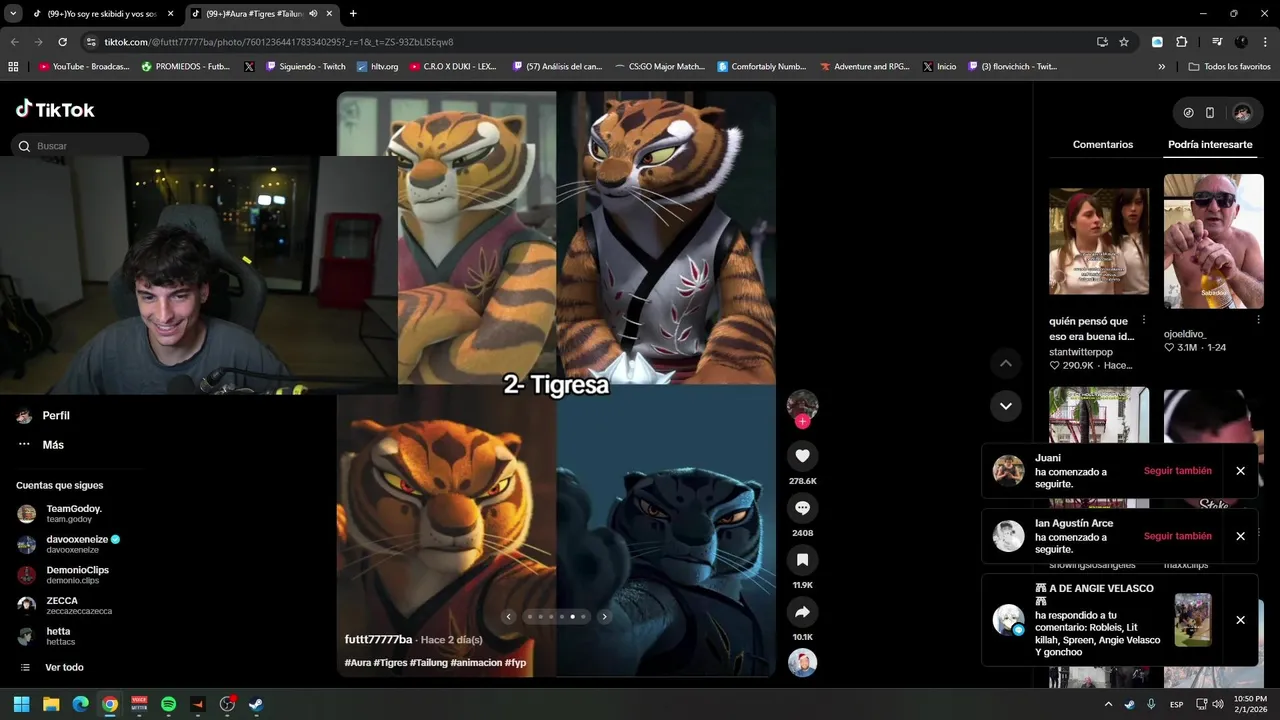
Task: Like the Tigresa post with the heart icon
Action: 802,456
